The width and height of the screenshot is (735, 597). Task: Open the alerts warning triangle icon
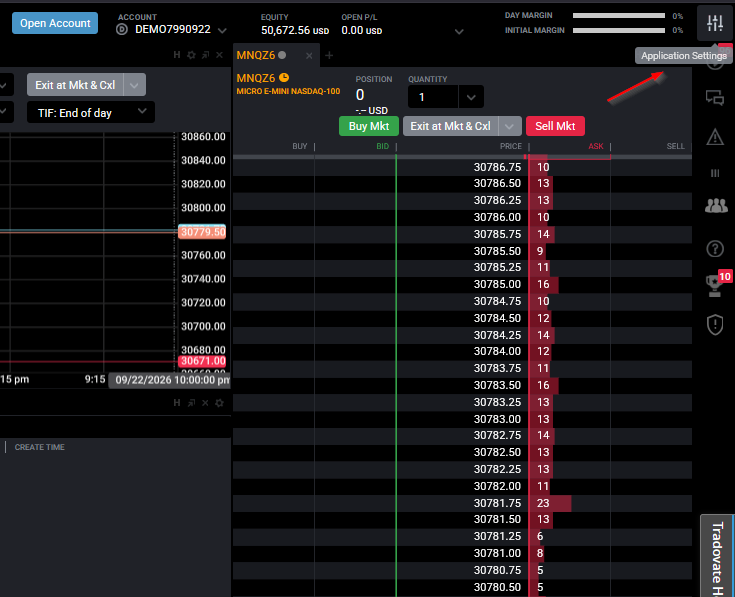(715, 137)
